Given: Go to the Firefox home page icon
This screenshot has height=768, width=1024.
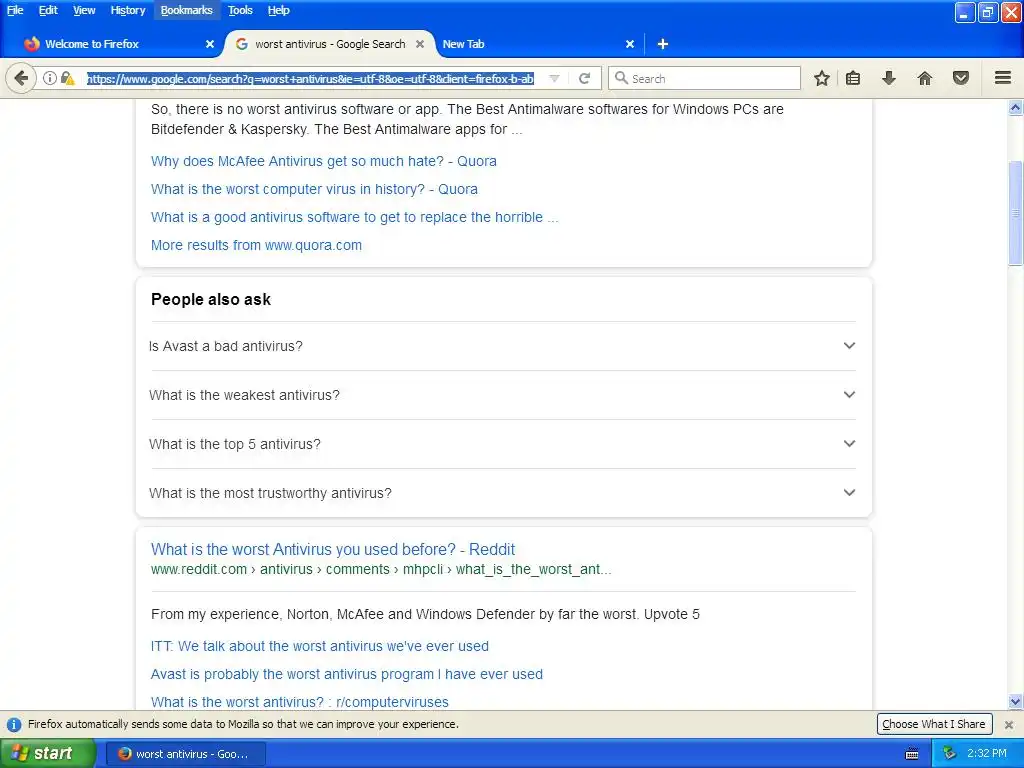Looking at the screenshot, I should 925,78.
